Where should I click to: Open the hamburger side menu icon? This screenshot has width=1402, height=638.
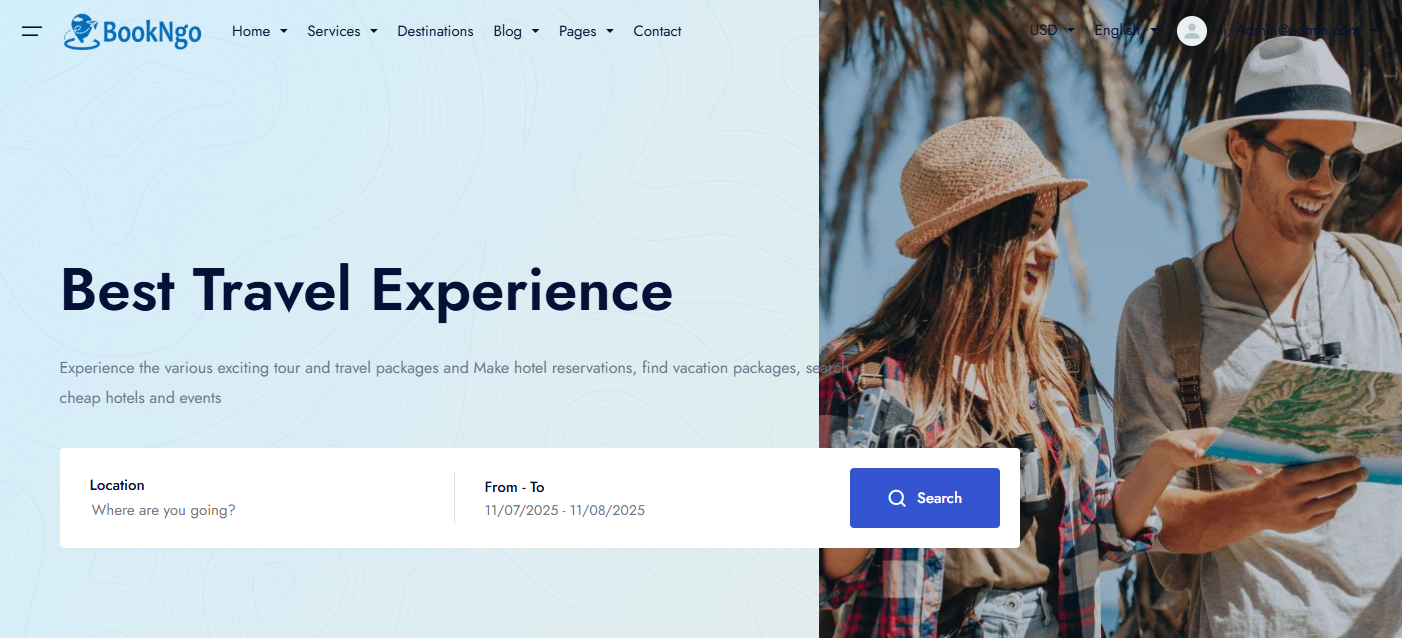click(x=31, y=31)
